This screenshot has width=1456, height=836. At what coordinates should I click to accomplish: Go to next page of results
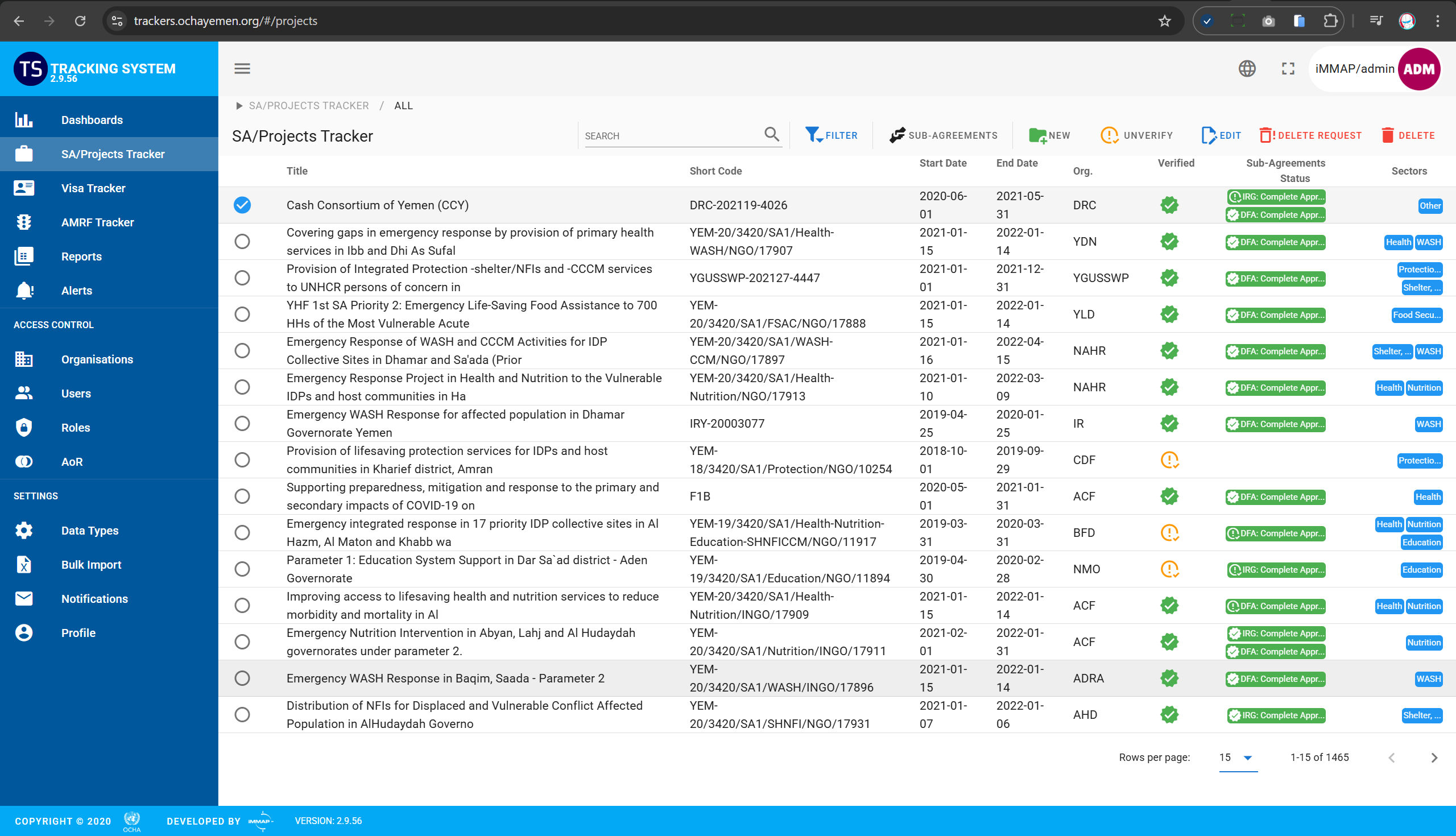(x=1434, y=758)
